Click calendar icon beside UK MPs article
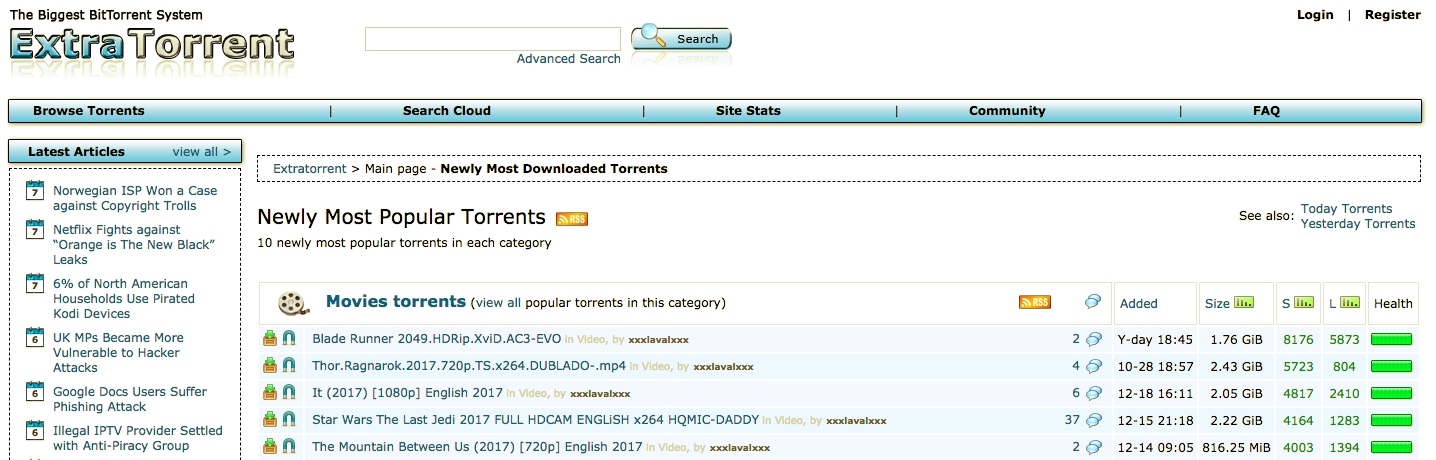 (35, 338)
